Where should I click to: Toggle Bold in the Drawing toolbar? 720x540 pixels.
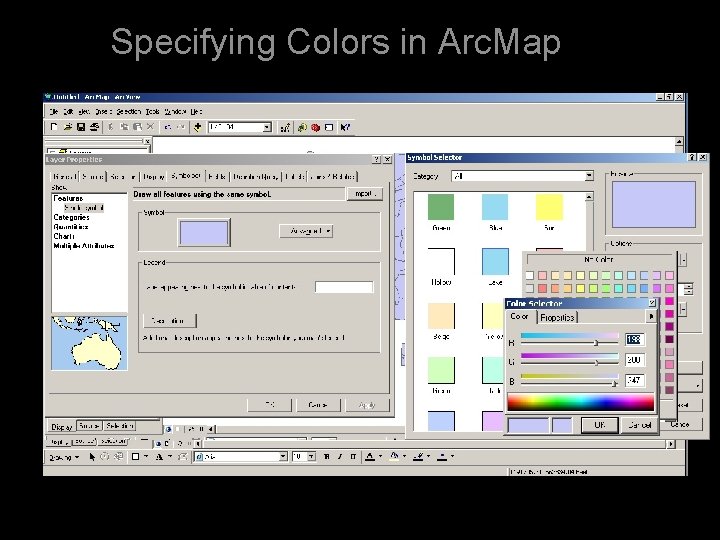tap(326, 456)
